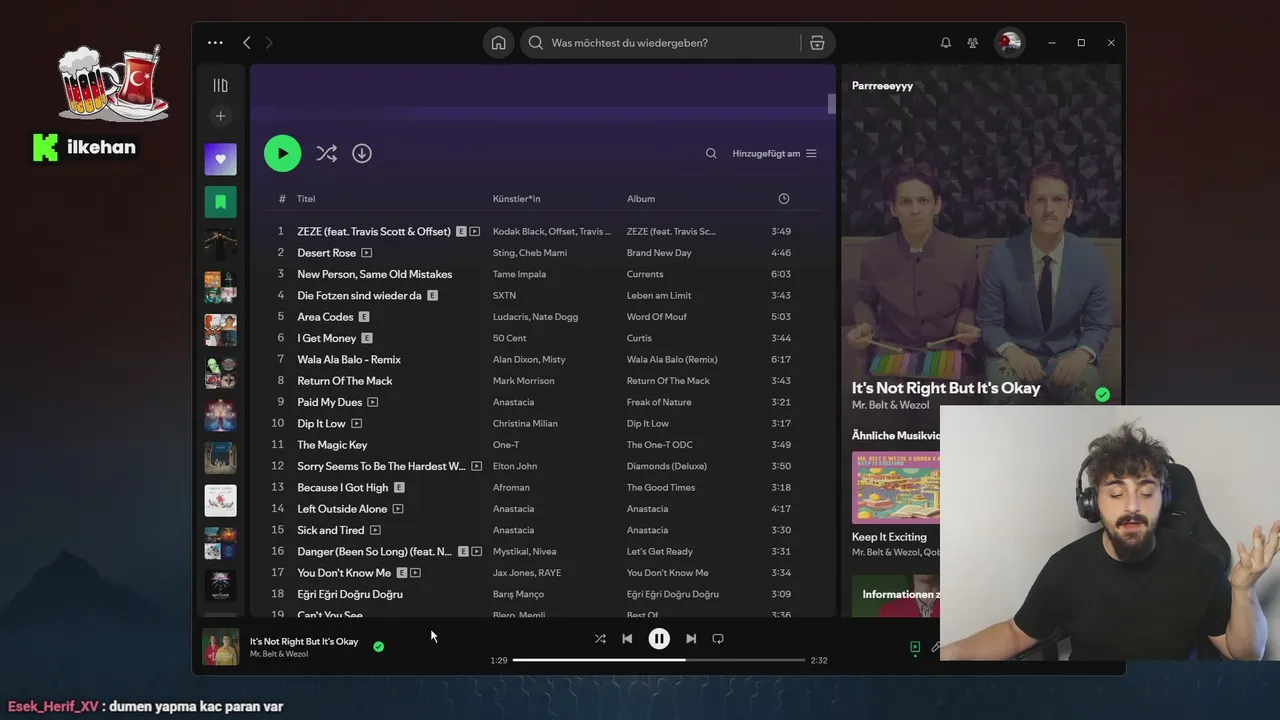Expand Your Library sidebar icon
Screen dimensions: 1280x720
(x=221, y=86)
